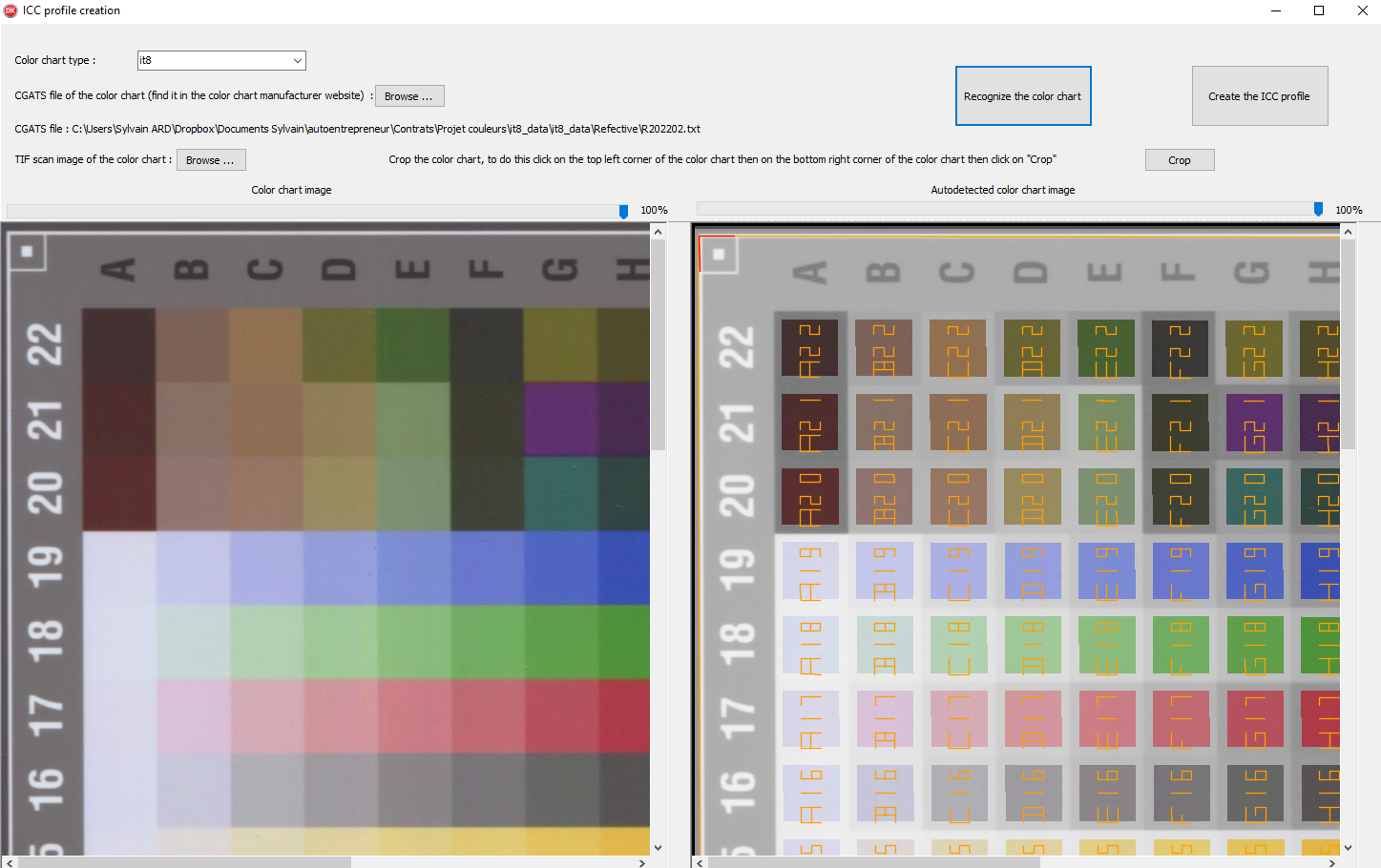
Task: Click the left image horizontal scrollbar right arrow
Action: 642,862
